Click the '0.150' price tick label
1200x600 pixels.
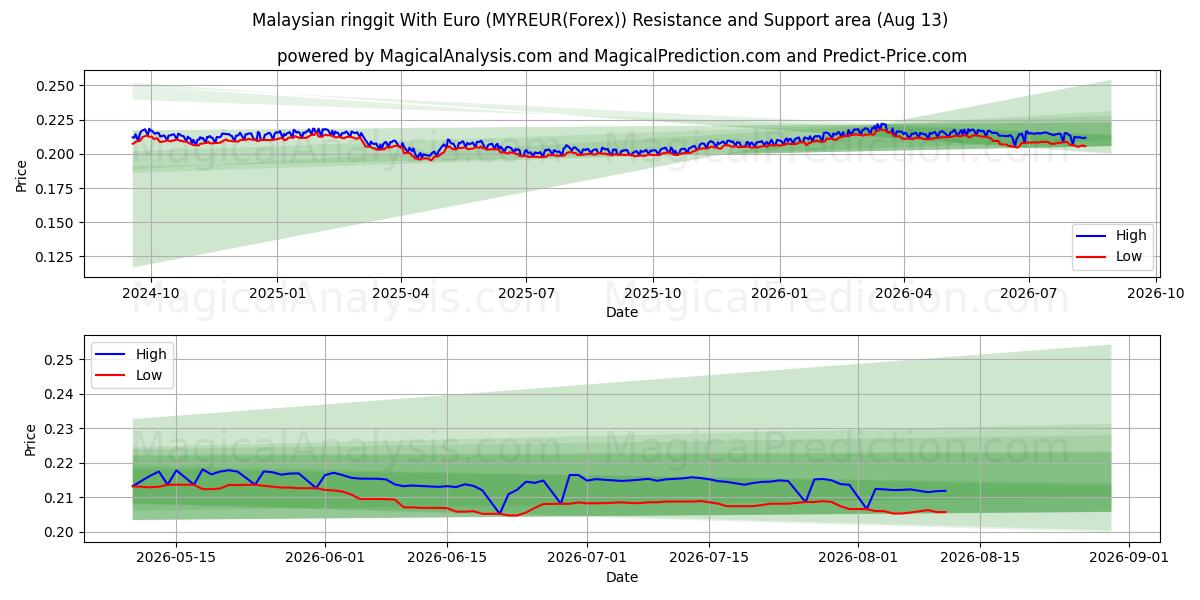pos(56,223)
